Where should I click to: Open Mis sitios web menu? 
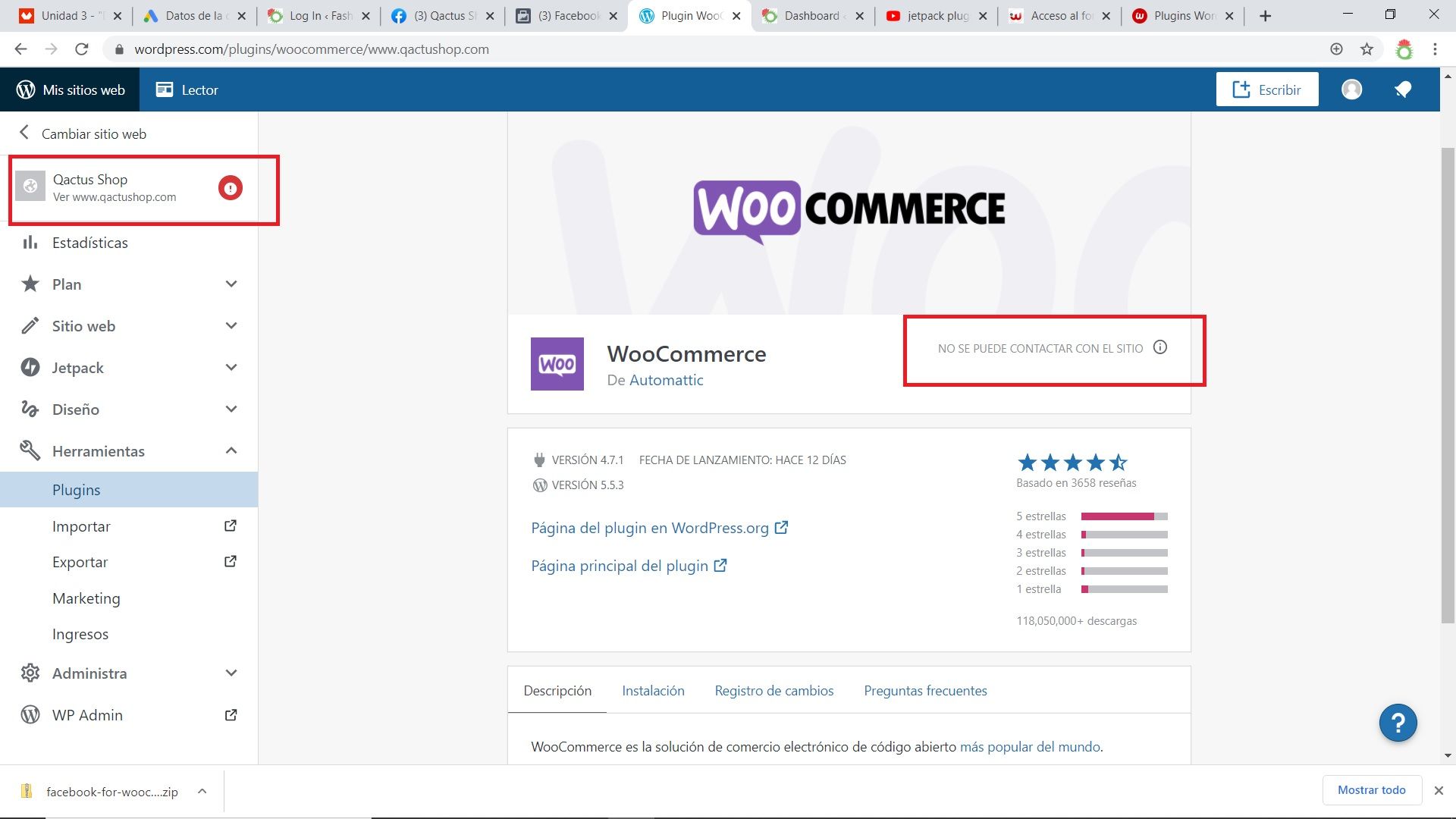70,89
